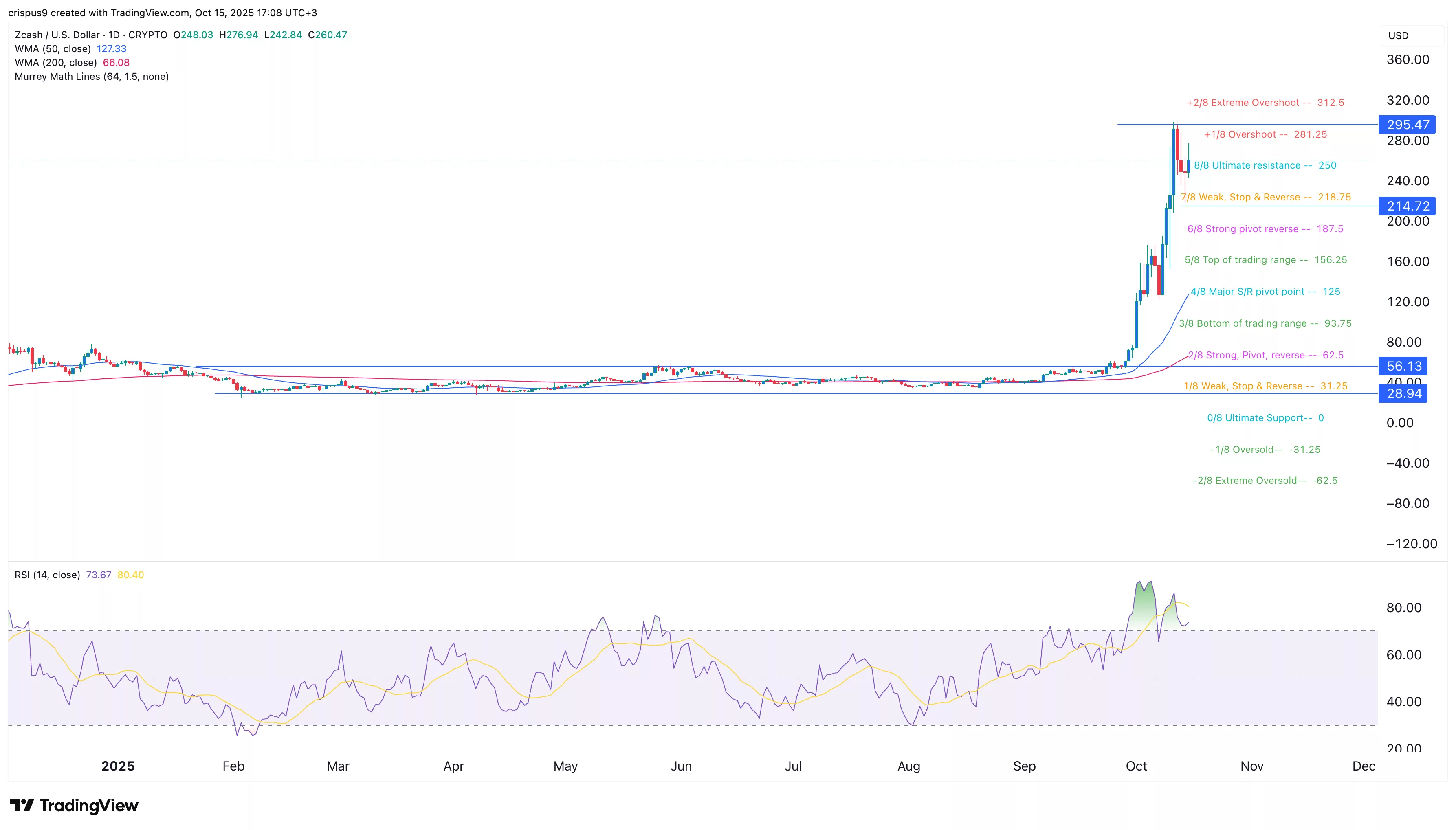Click the 360.00 value on the price scale
1456x830 pixels.
point(1408,59)
